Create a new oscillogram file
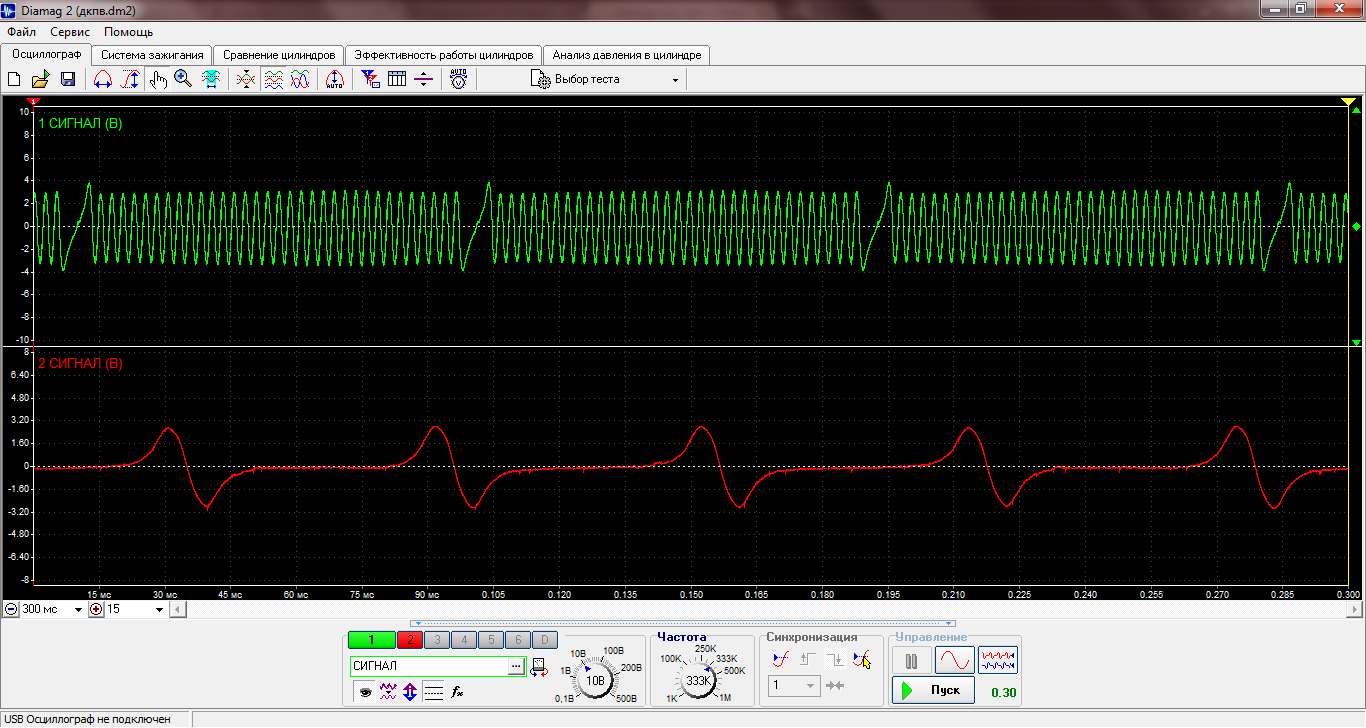 (x=14, y=80)
